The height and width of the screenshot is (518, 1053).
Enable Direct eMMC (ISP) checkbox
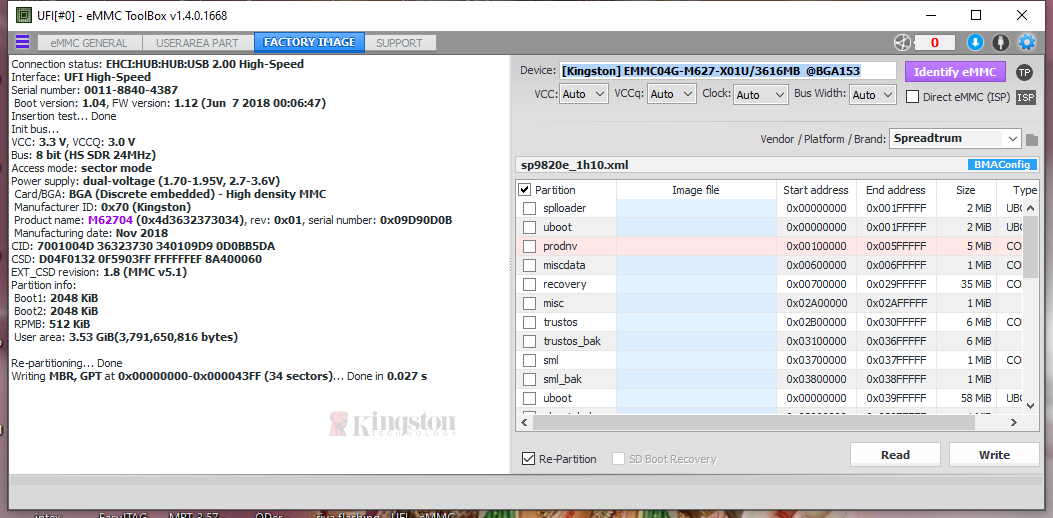click(913, 97)
